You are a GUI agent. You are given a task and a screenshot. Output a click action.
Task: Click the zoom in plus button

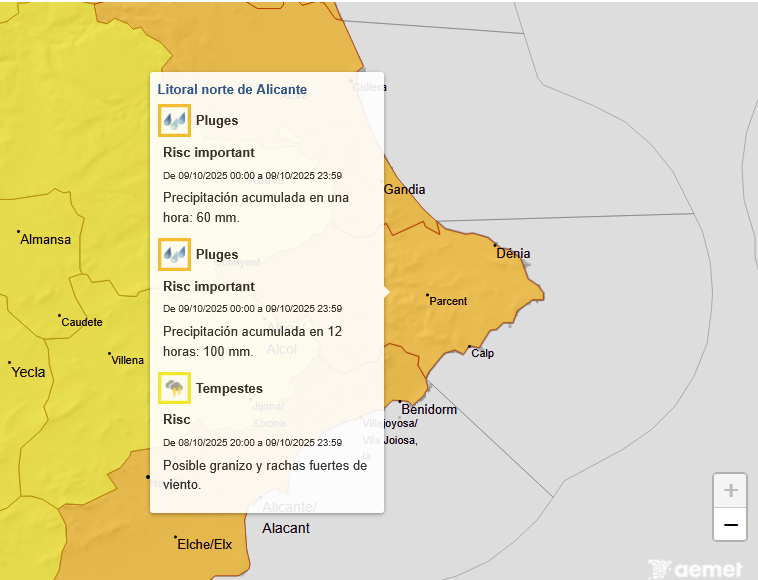[x=730, y=490]
